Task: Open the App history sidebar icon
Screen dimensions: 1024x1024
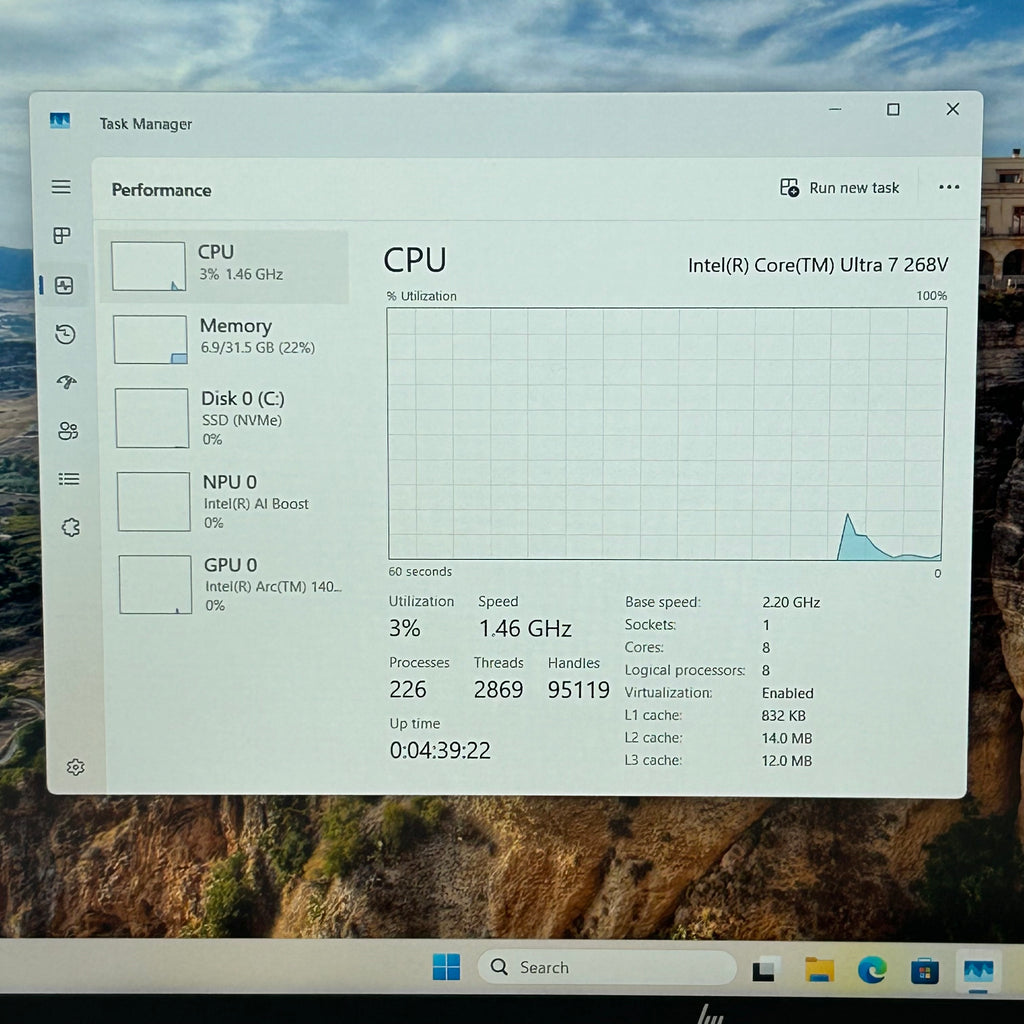Action: pos(65,334)
